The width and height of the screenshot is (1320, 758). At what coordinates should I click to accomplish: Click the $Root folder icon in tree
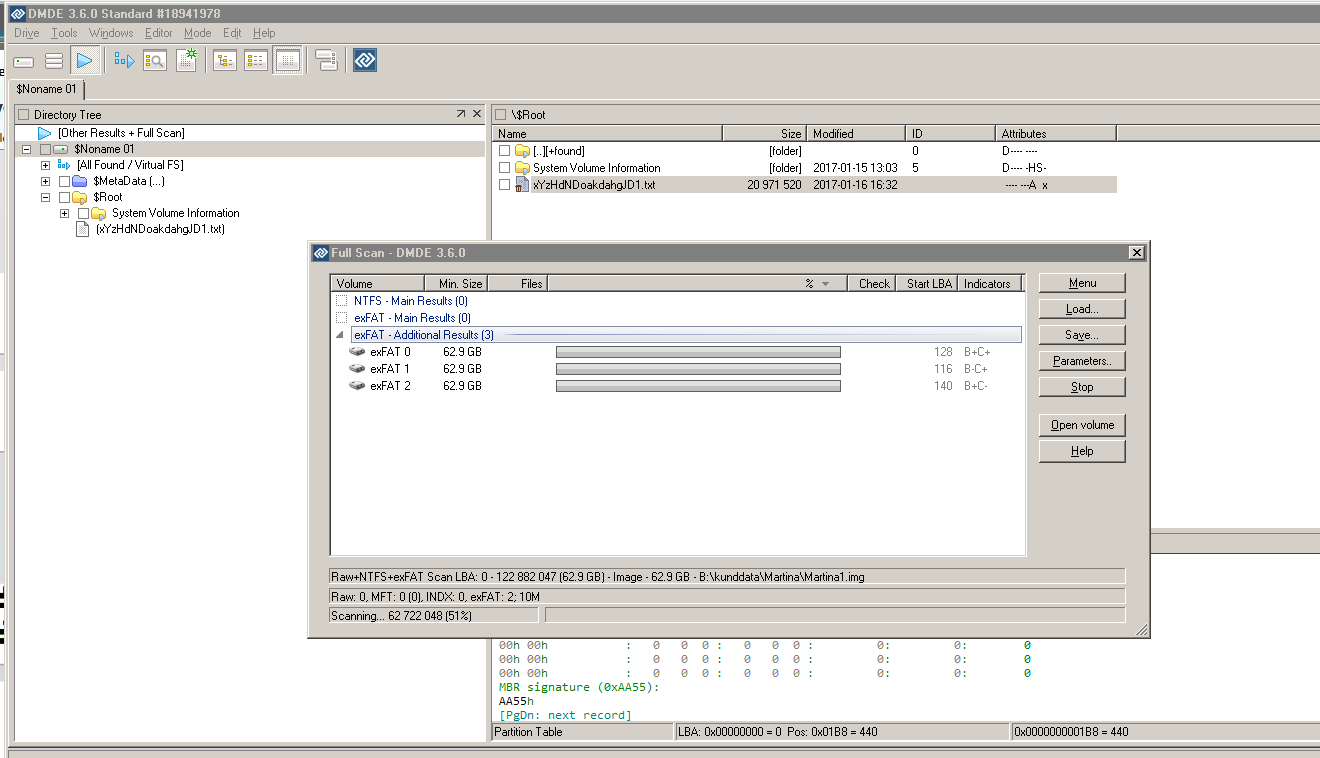tap(80, 197)
